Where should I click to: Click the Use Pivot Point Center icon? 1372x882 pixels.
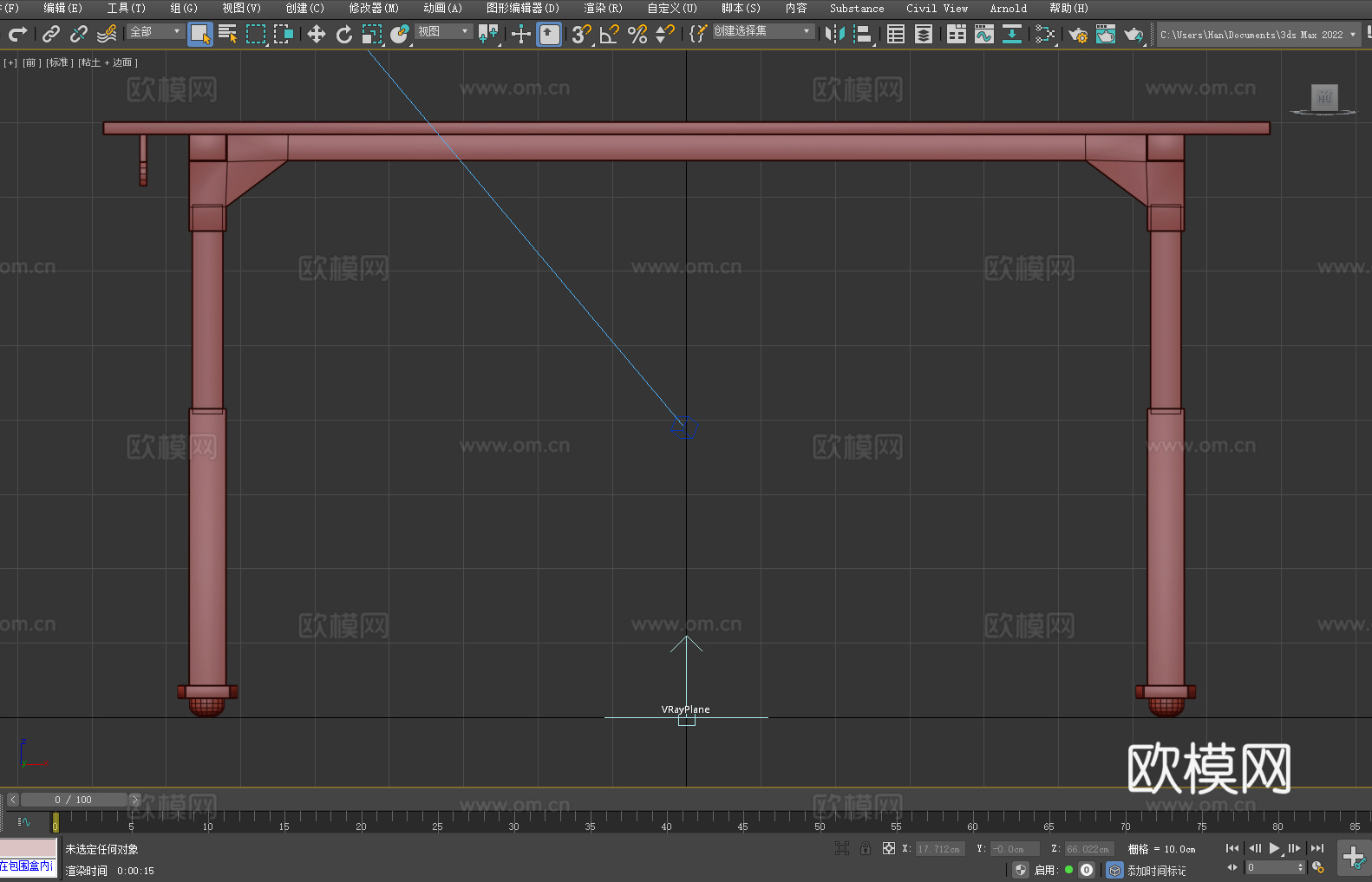(488, 34)
